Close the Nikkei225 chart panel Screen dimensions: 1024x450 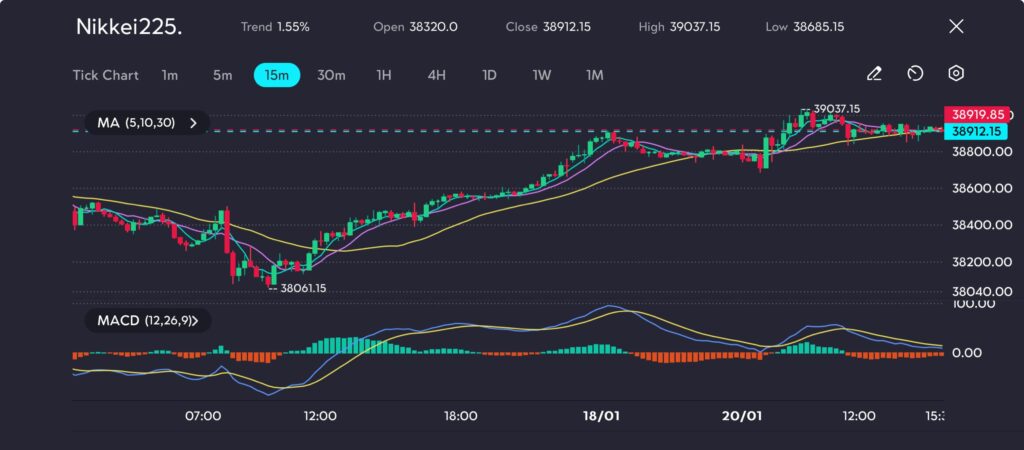(x=956, y=26)
